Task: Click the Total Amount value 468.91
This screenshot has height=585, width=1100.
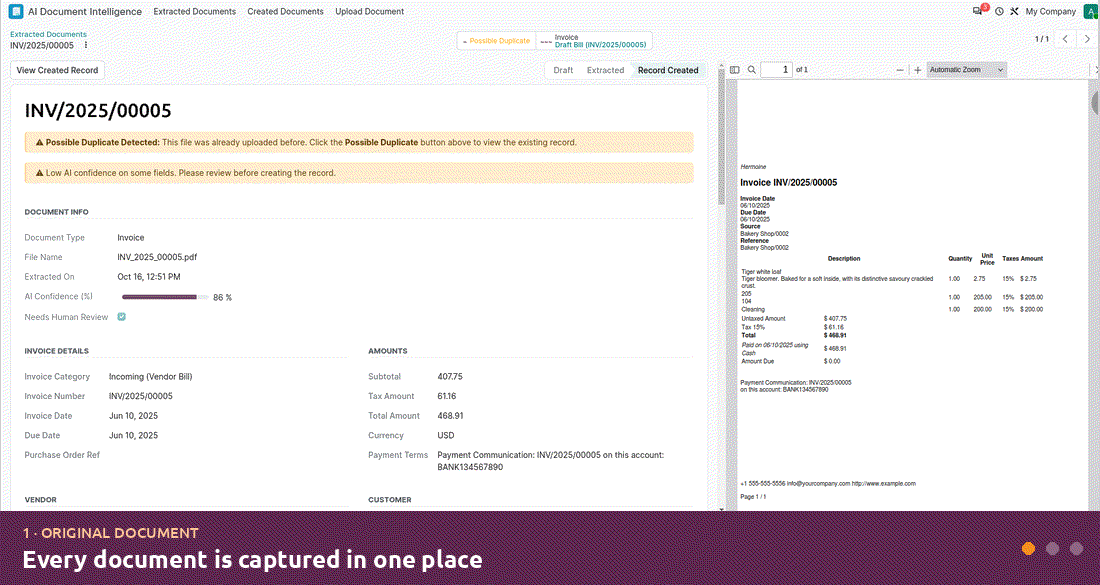Action: [x=450, y=416]
